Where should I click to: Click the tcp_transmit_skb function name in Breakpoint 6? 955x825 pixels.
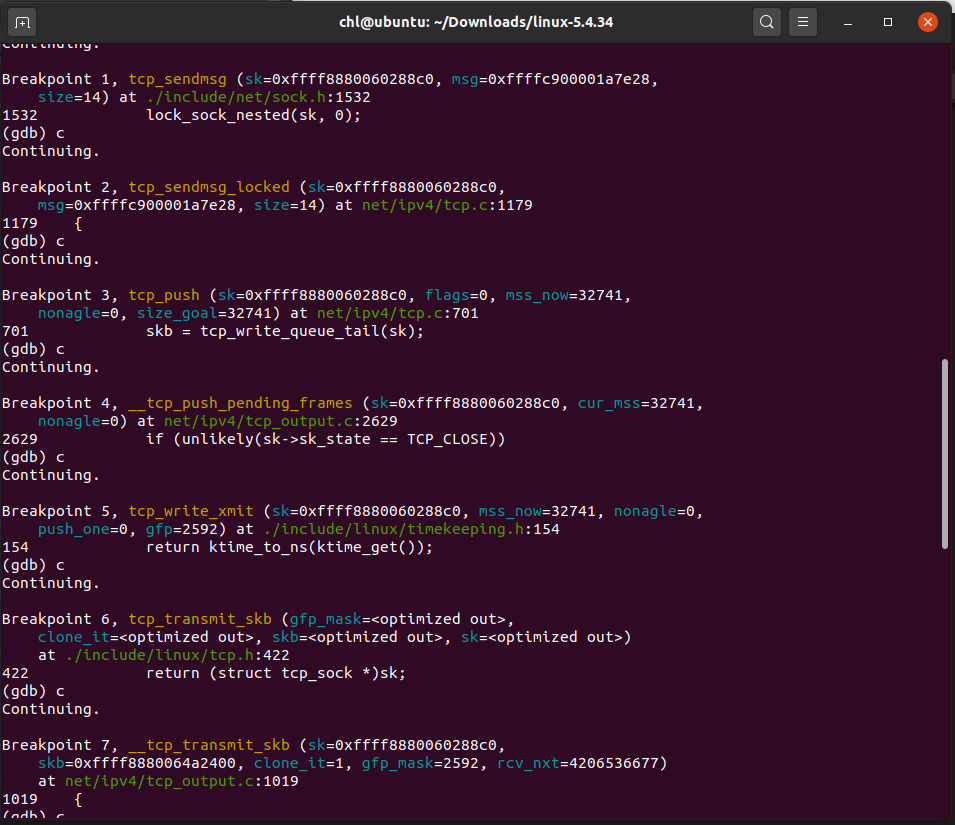click(x=200, y=619)
